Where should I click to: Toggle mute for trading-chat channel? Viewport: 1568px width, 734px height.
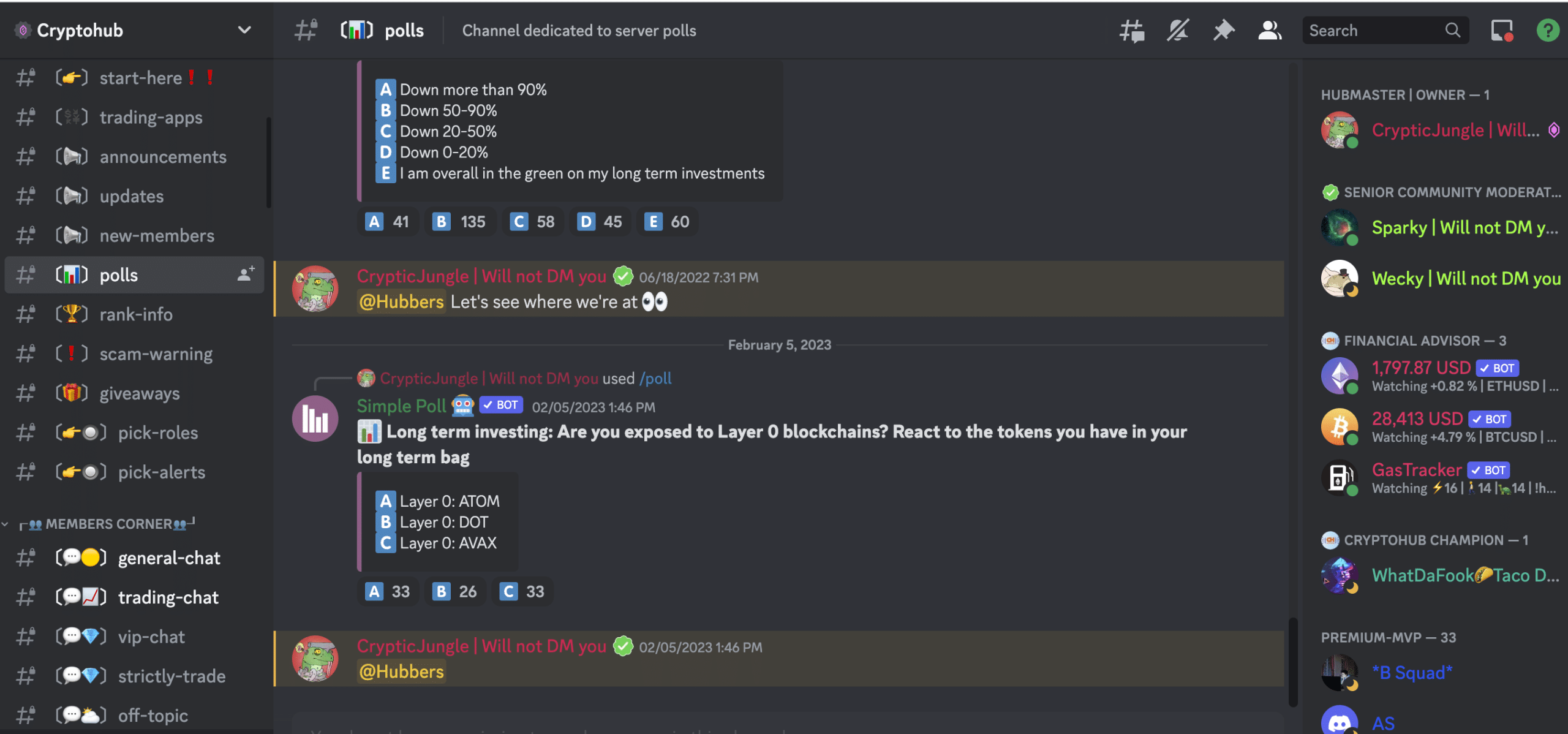pyautogui.click(x=167, y=596)
